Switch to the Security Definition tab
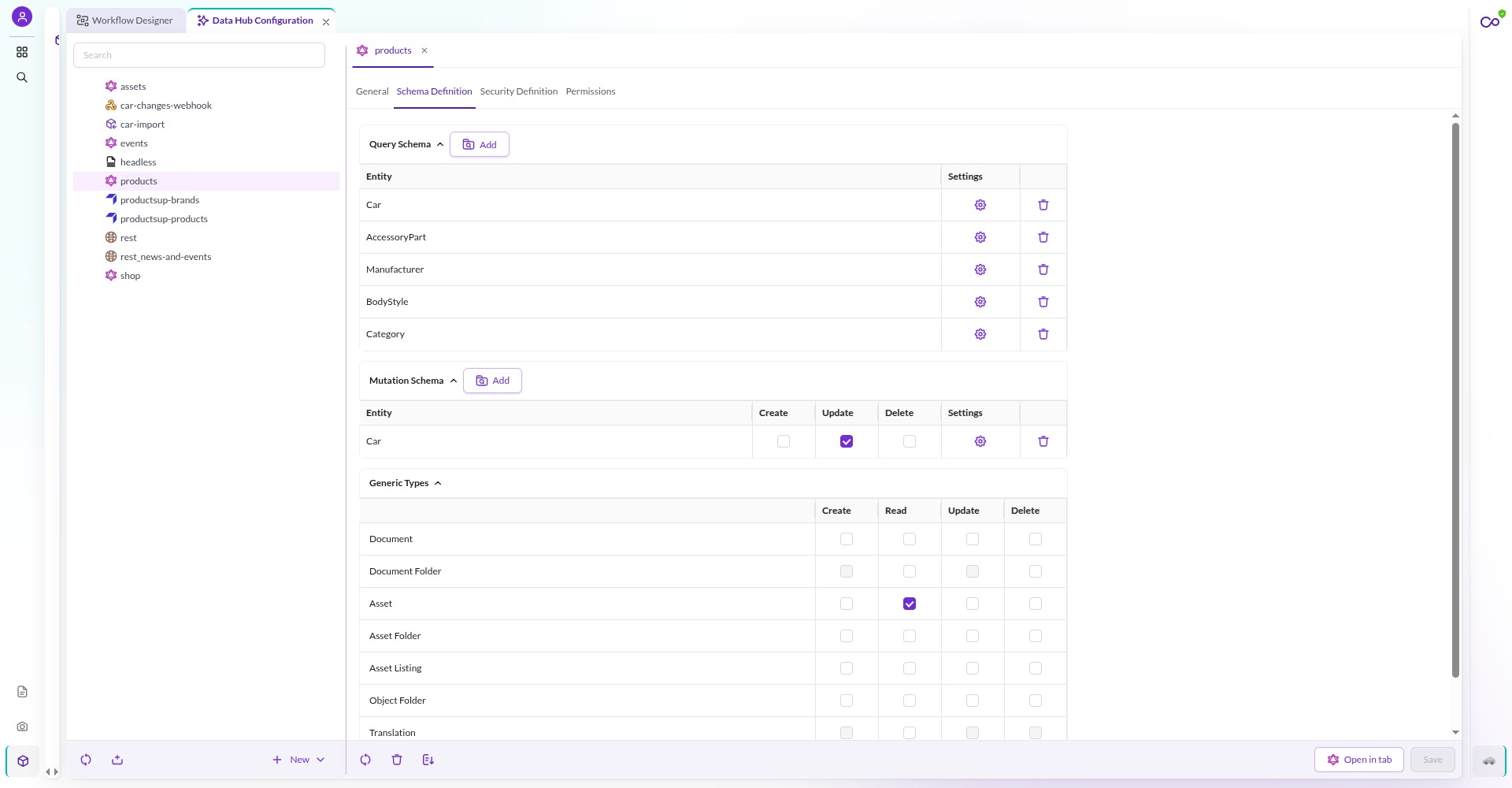Viewport: 1512px width, 788px height. (x=518, y=91)
